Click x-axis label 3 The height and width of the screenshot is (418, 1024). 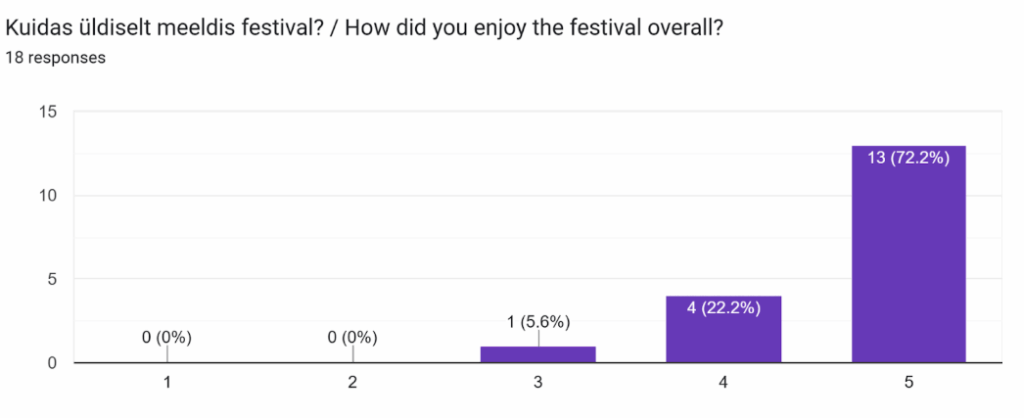[538, 381]
